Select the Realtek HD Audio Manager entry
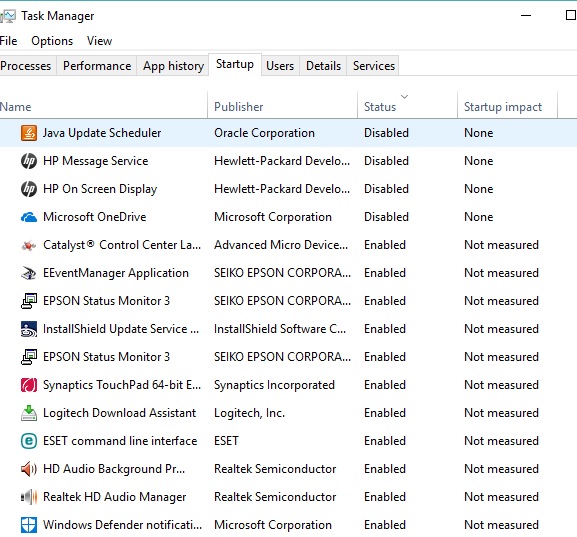Viewport: 577px width, 537px height. point(114,497)
